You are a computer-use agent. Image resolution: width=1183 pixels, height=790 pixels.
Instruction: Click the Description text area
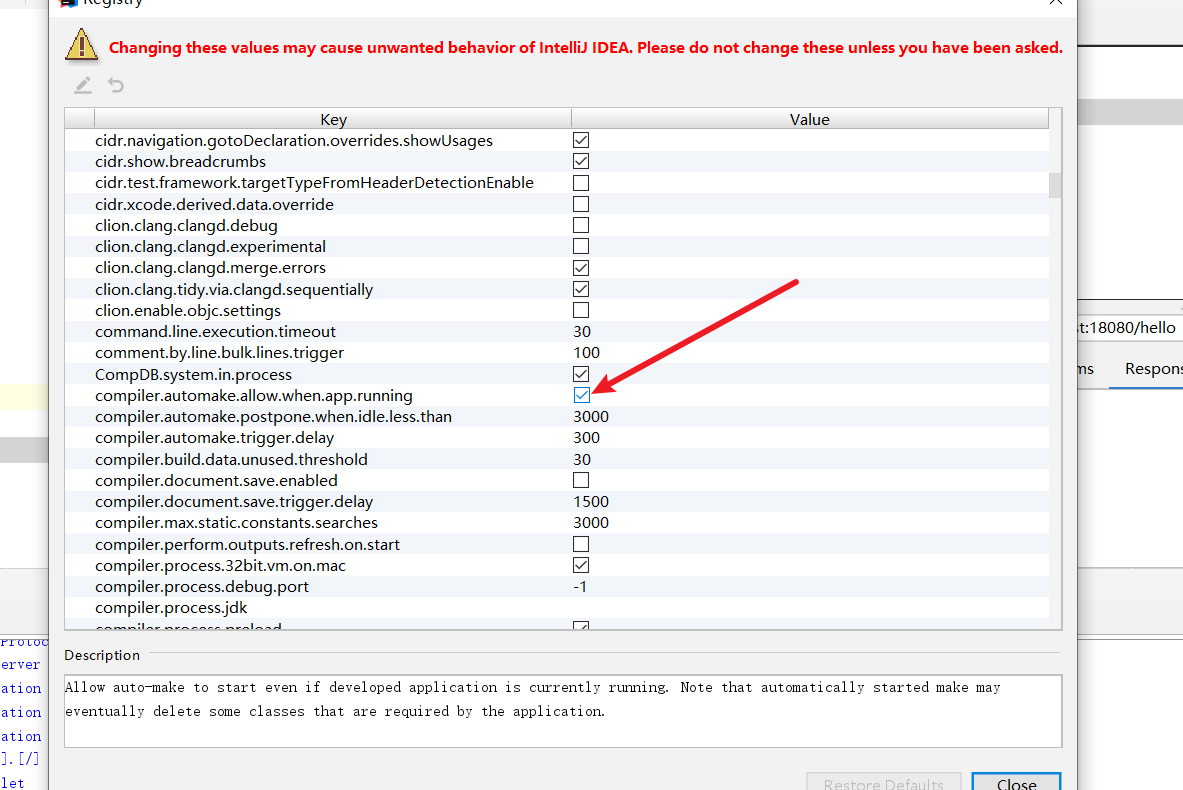(562, 710)
